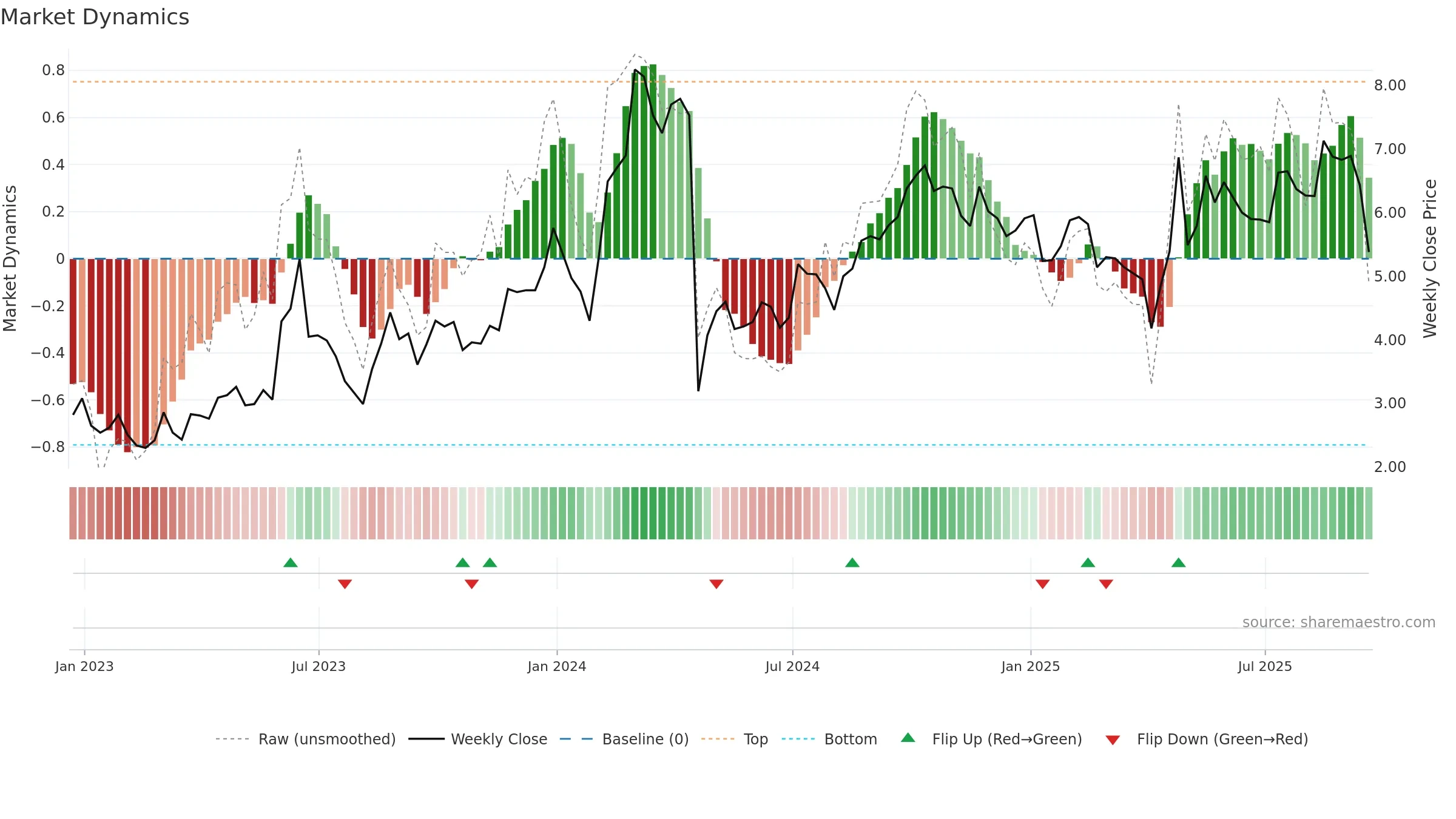Click the −0.4 tick on the left axis
The height and width of the screenshot is (819, 1456).
(x=48, y=352)
